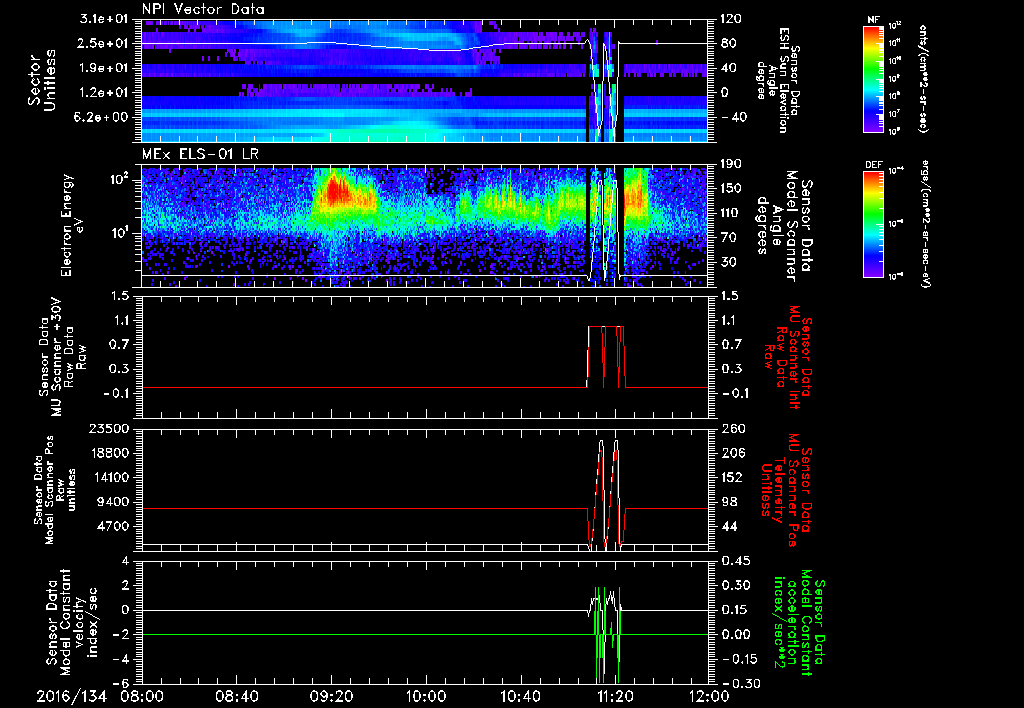Click the 98 telemetry tick value
Image resolution: width=1024 pixels, height=708 pixels.
pos(728,502)
